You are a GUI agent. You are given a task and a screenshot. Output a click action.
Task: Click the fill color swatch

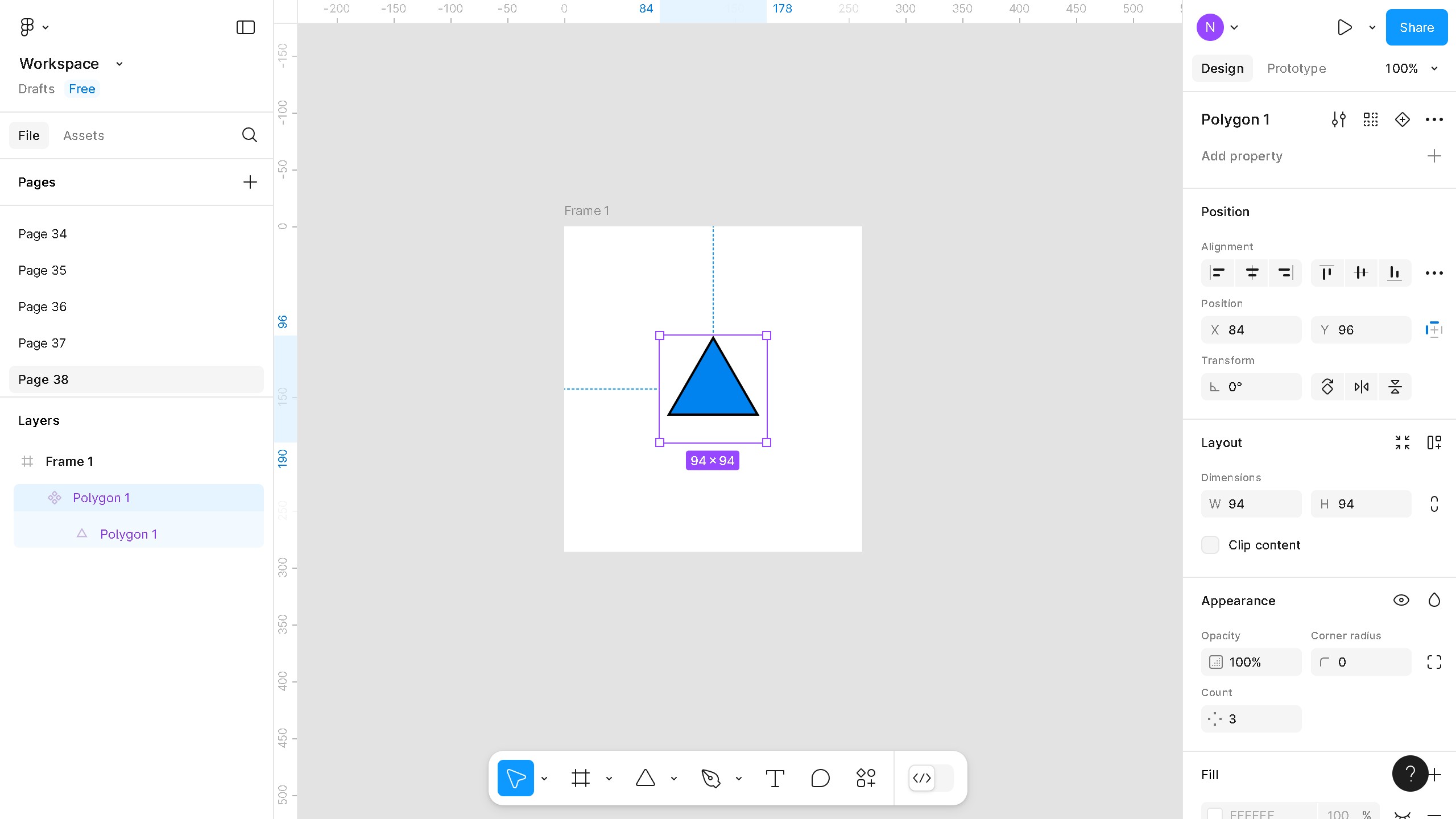coord(1215,813)
